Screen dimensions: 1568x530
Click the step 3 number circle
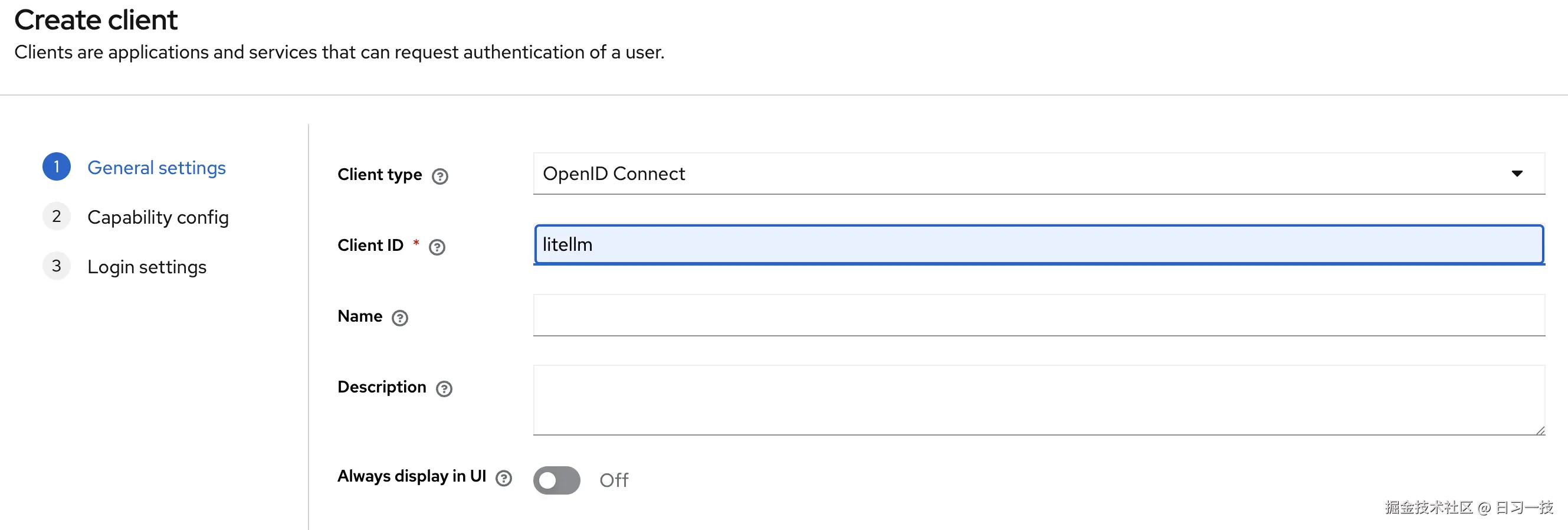click(57, 266)
